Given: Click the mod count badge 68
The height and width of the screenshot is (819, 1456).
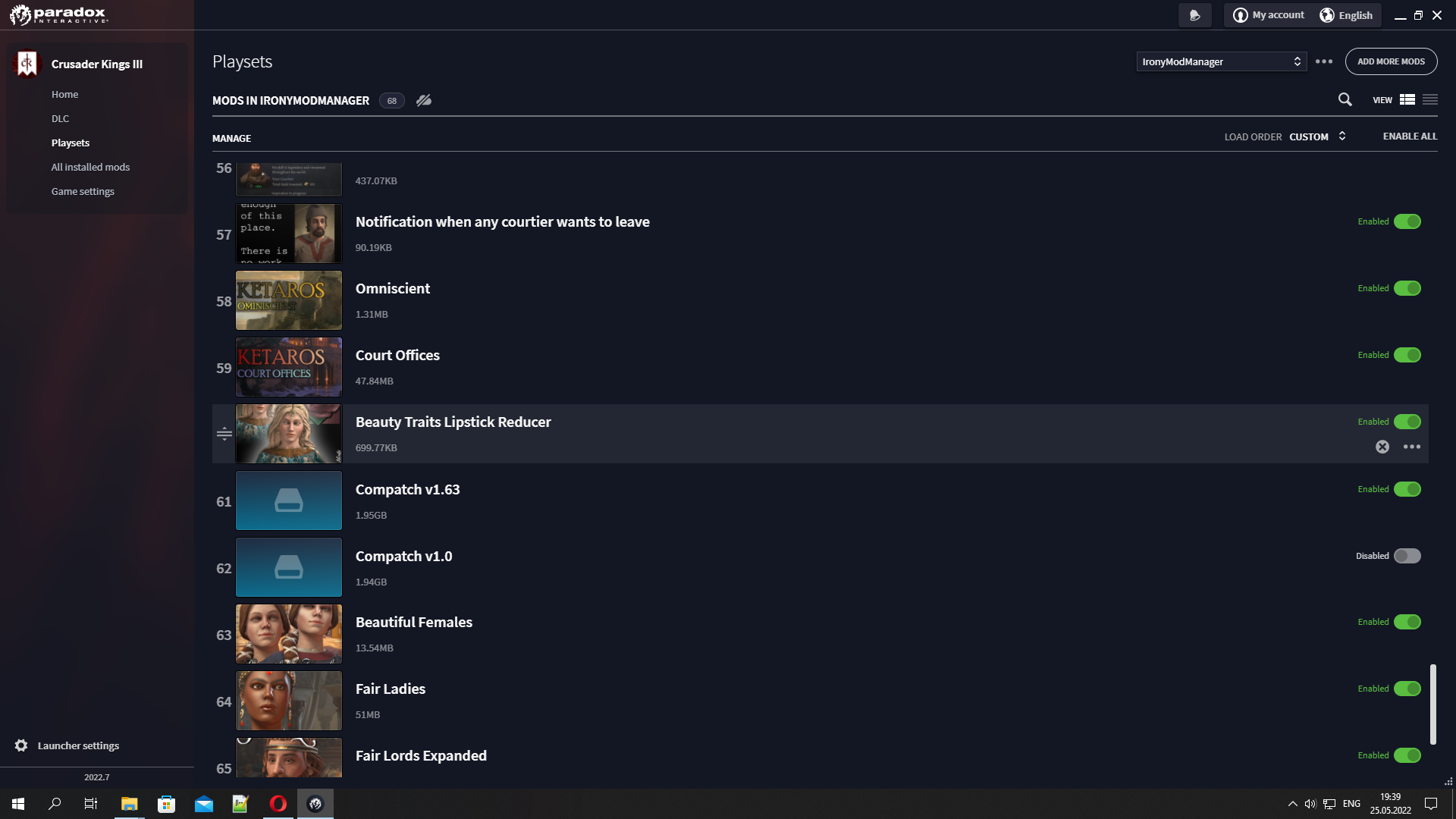Looking at the screenshot, I should [392, 100].
